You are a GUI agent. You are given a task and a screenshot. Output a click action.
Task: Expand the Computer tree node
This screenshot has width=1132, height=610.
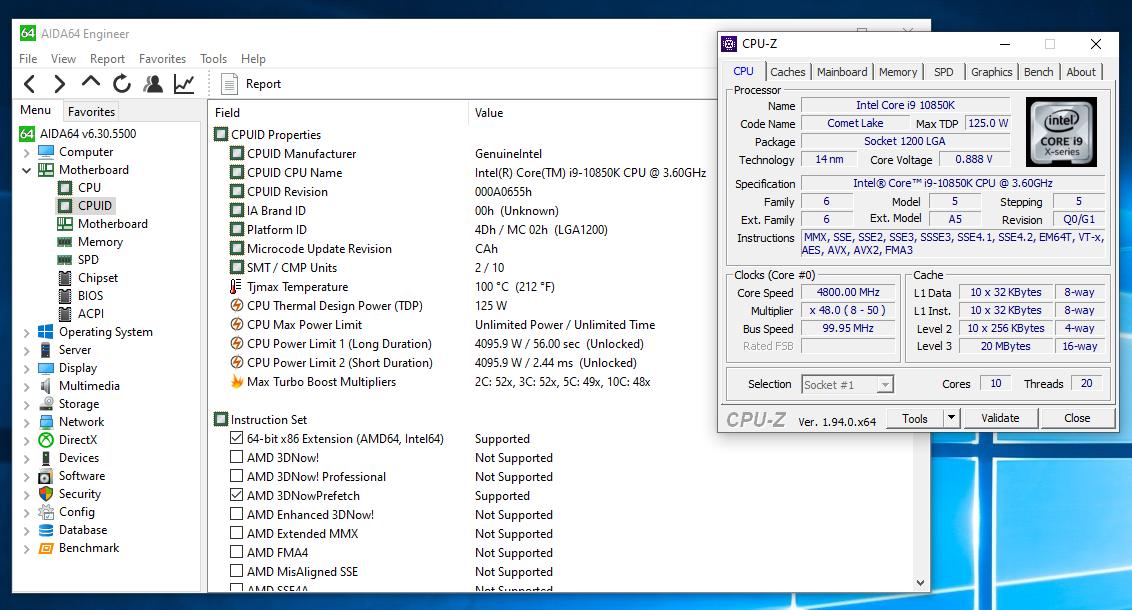[x=27, y=152]
